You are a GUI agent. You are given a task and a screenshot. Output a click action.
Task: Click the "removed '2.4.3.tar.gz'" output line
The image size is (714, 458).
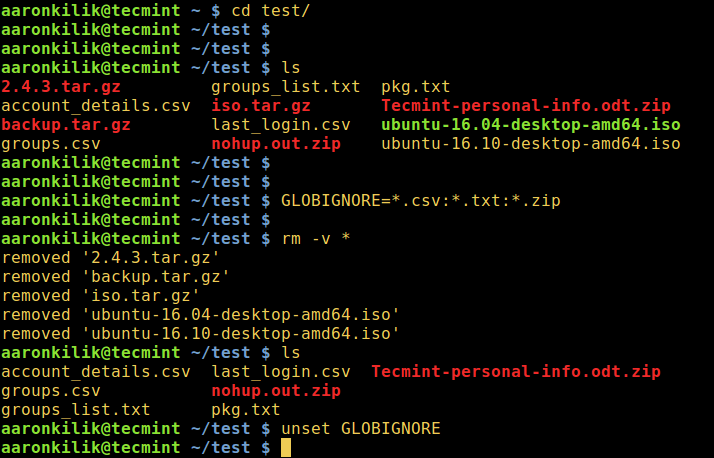(x=111, y=257)
